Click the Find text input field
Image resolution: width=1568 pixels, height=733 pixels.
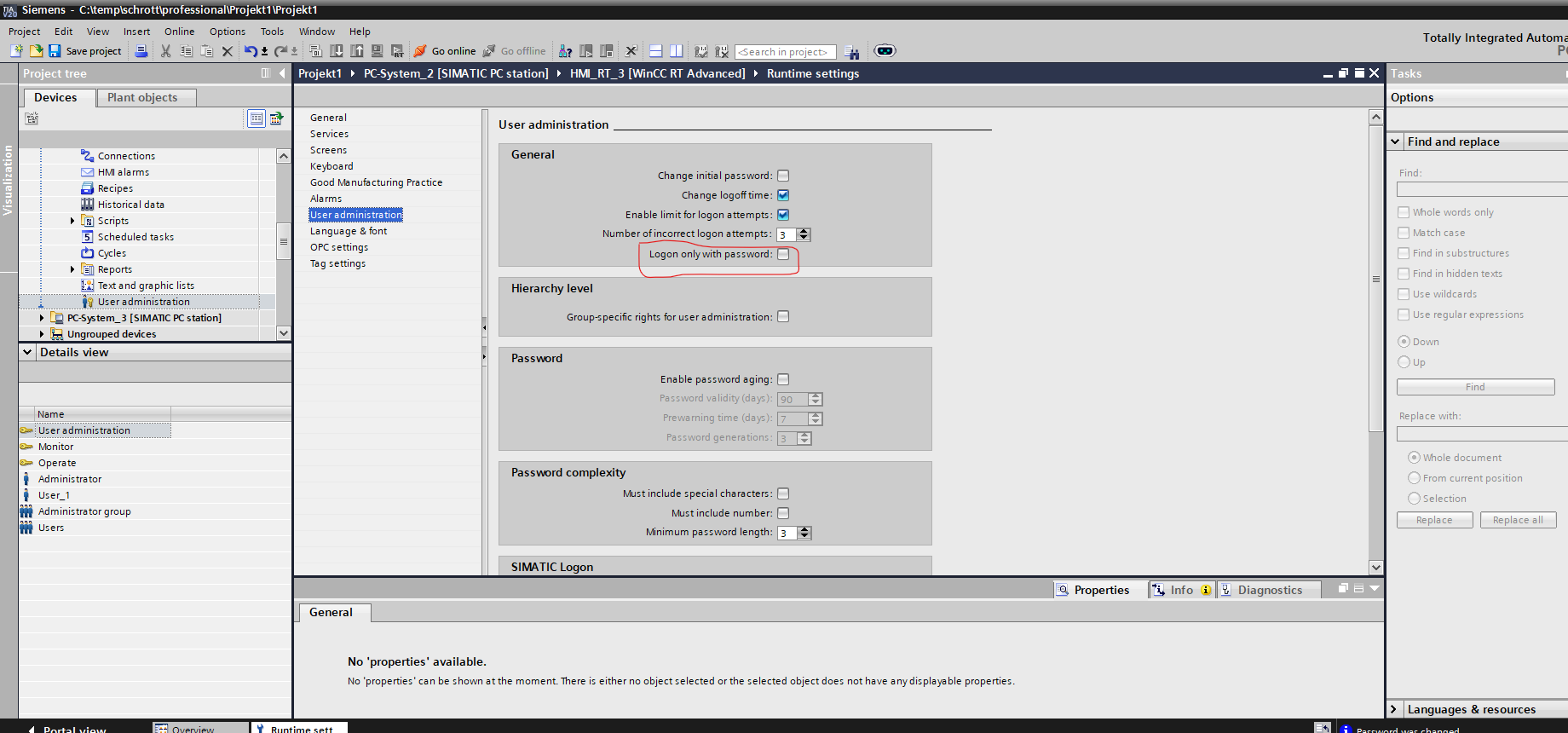(1482, 189)
